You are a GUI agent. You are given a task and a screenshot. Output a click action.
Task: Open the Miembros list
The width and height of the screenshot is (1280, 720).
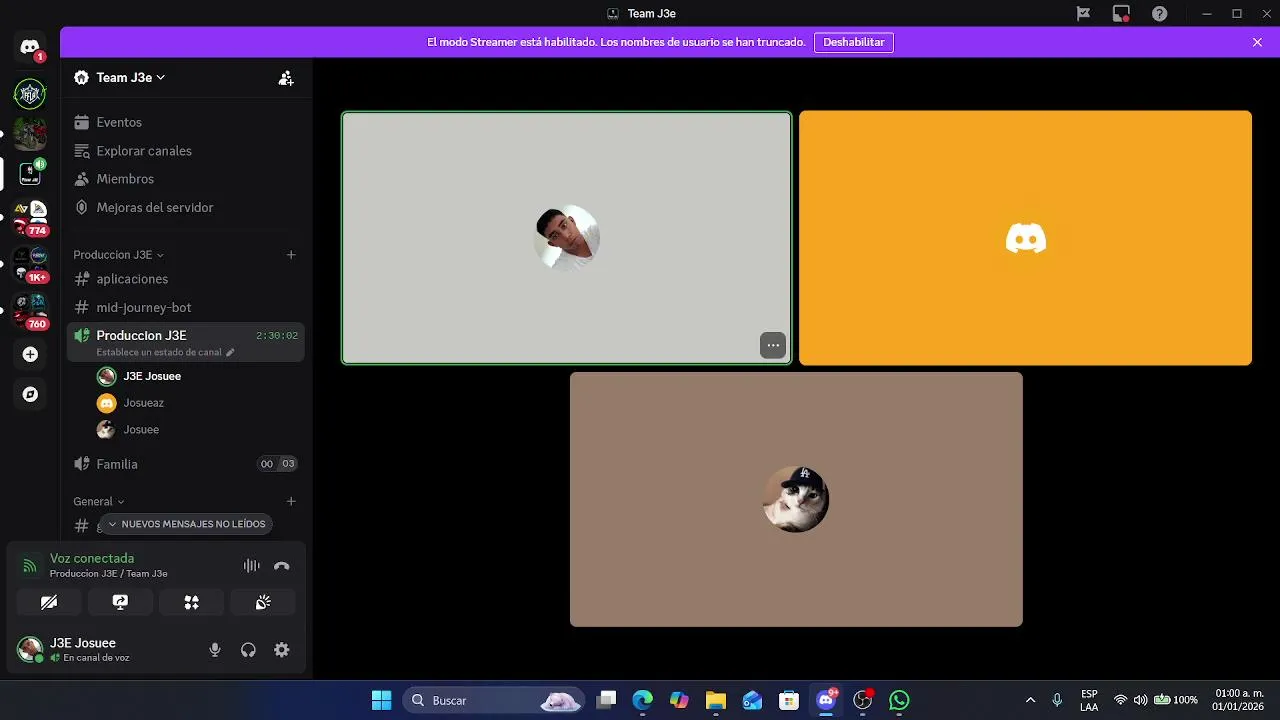point(186,179)
